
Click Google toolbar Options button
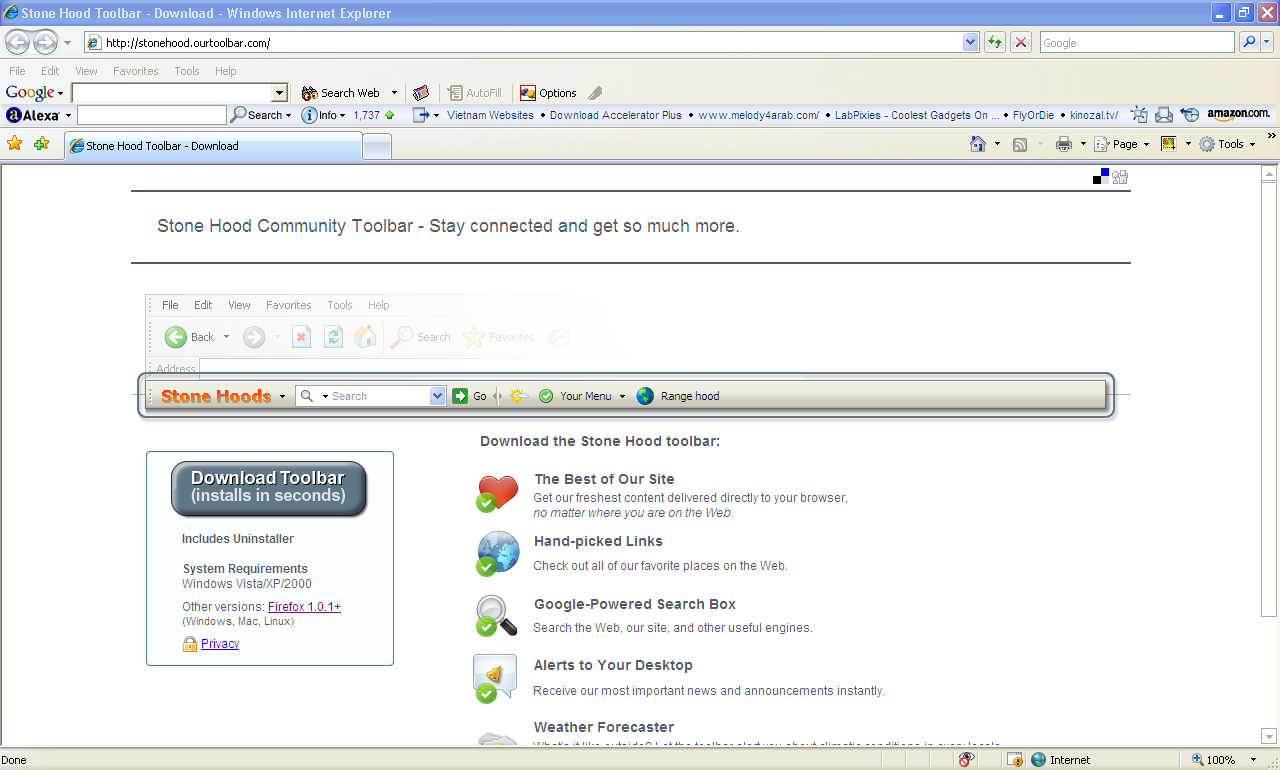coord(548,93)
